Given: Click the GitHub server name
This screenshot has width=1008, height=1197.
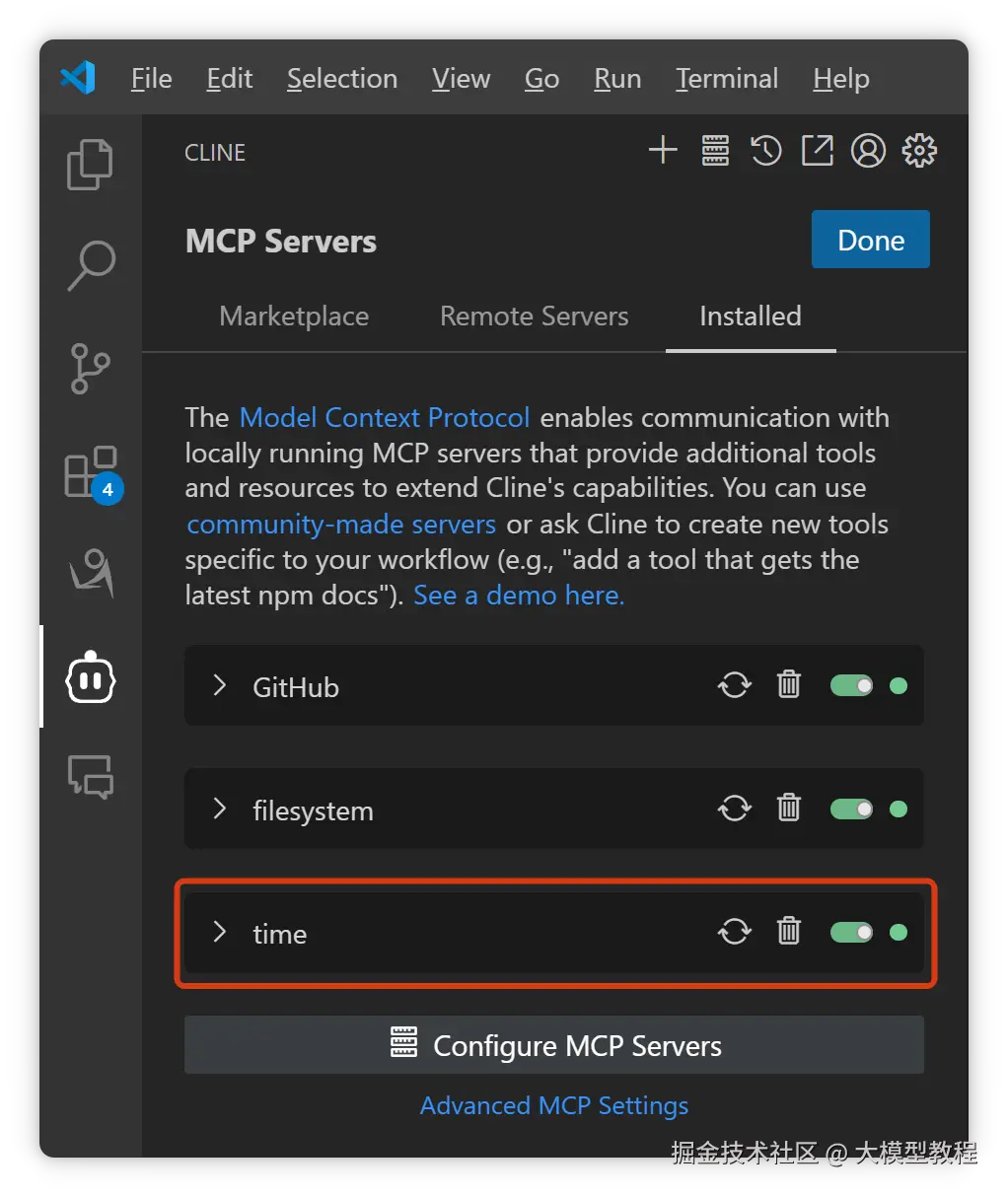Looking at the screenshot, I should (296, 687).
